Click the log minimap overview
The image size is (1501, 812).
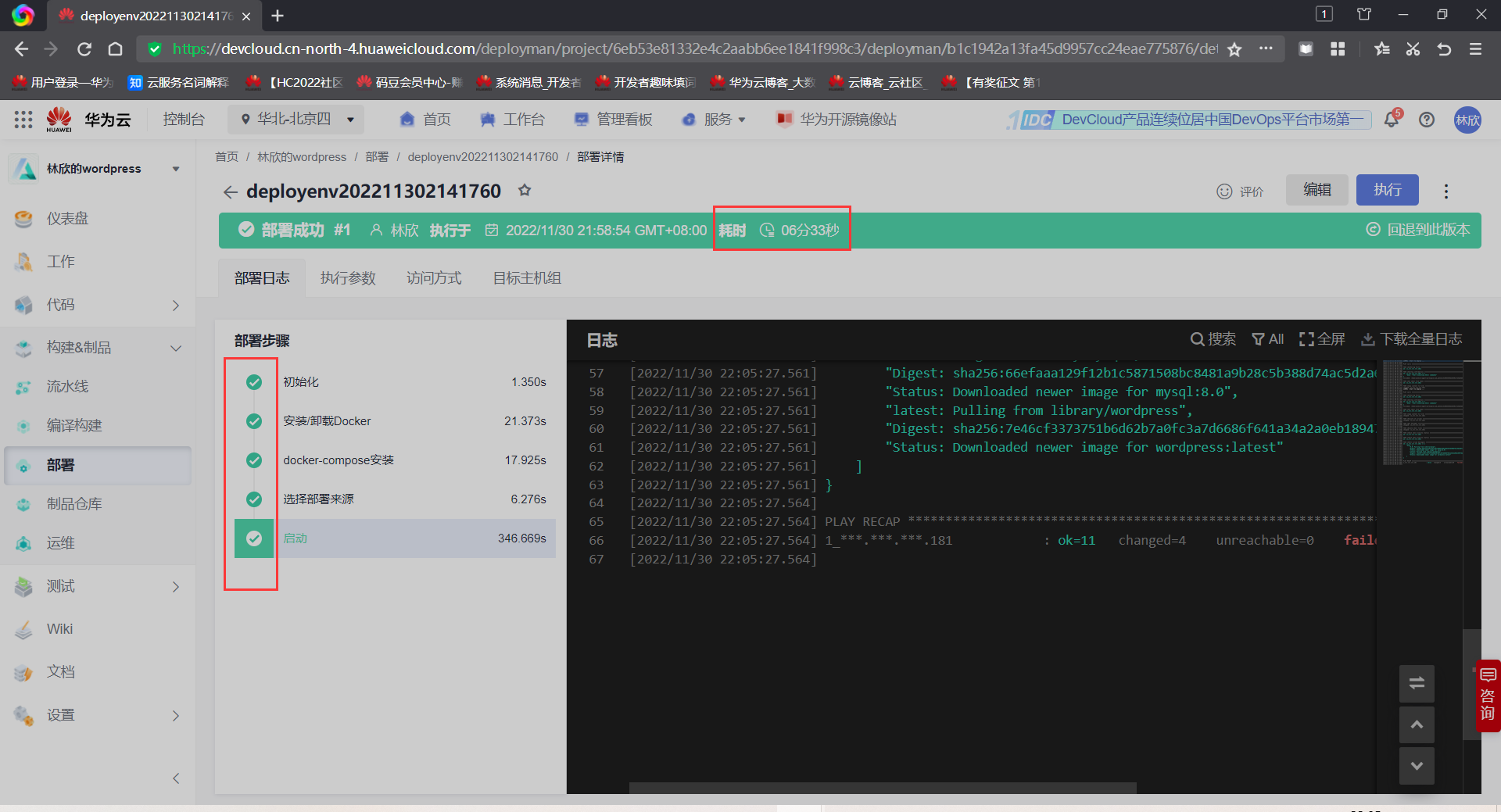[1423, 413]
